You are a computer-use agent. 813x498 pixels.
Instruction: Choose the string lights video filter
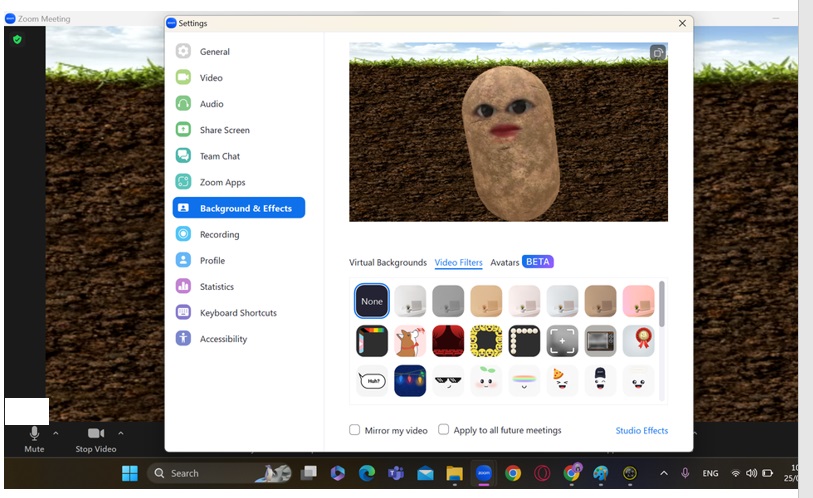410,381
